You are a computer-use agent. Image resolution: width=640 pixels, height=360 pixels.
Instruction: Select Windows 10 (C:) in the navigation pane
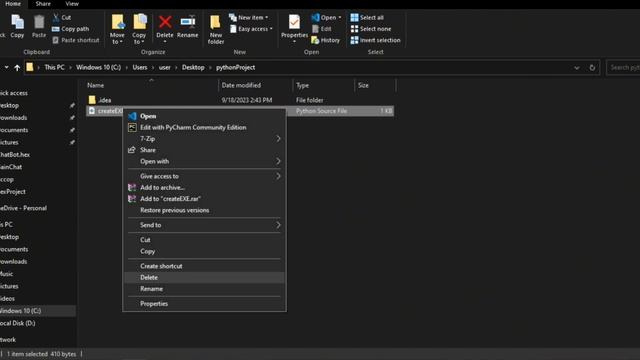pos(38,311)
